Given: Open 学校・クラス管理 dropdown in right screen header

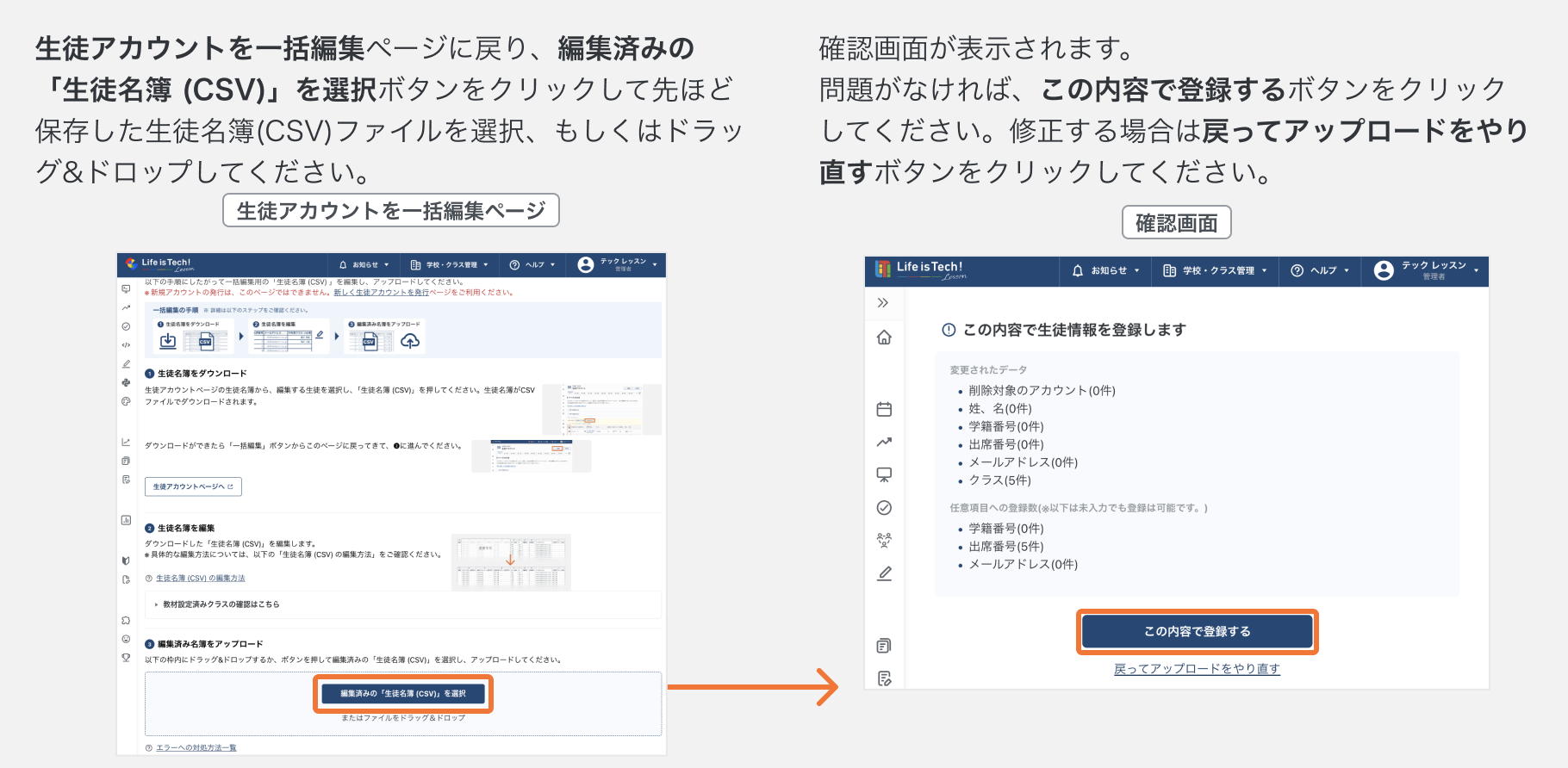Looking at the screenshot, I should pos(1216,270).
